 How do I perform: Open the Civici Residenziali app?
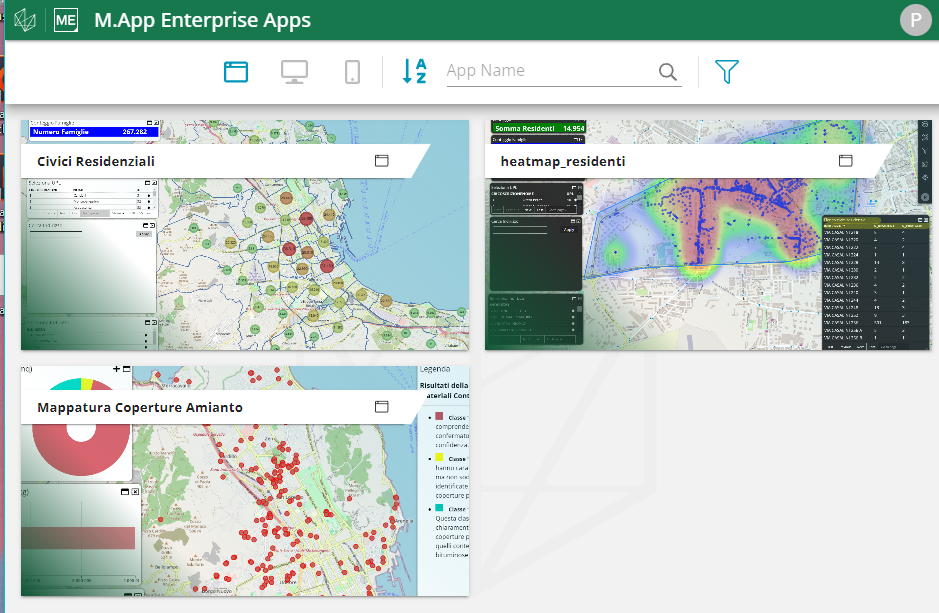(x=245, y=235)
